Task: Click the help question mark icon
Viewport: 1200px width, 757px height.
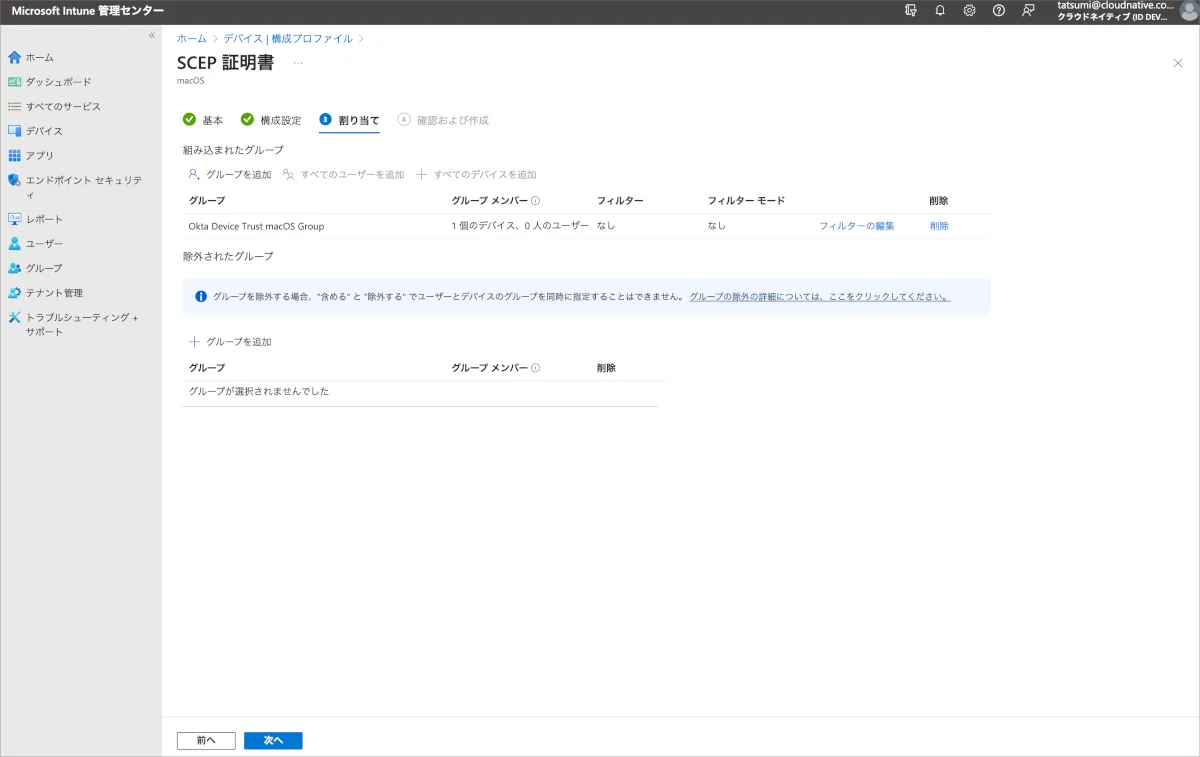Action: point(998,10)
